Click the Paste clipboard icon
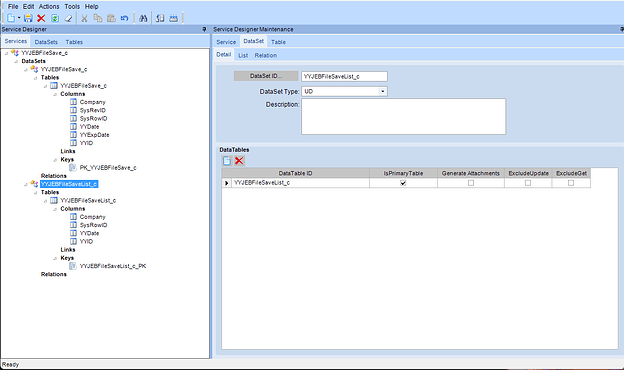The height and width of the screenshot is (370, 624). click(111, 18)
